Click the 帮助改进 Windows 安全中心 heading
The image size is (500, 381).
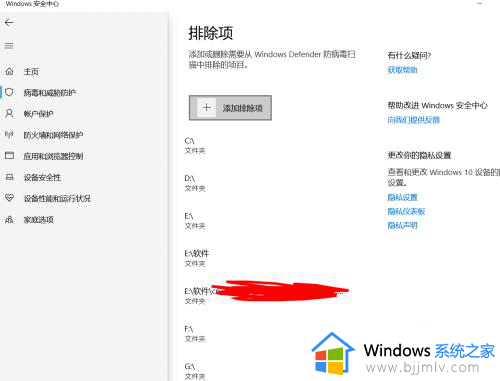pos(437,105)
